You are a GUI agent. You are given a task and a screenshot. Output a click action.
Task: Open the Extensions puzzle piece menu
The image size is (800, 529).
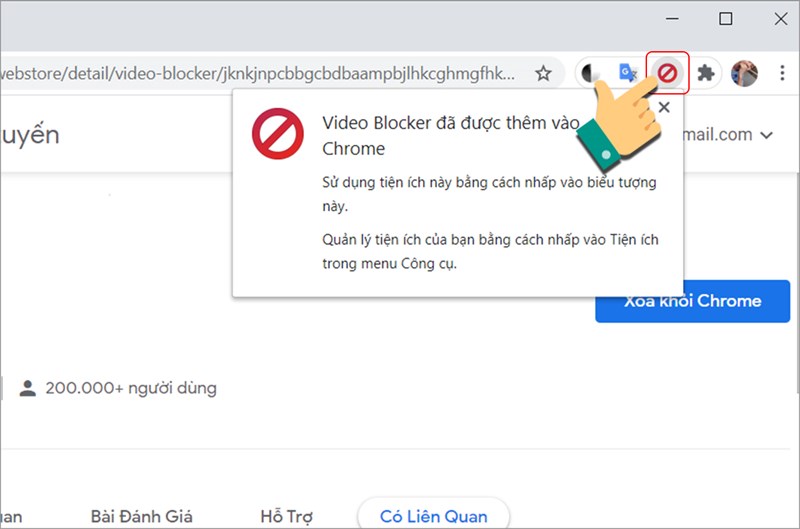(x=706, y=73)
